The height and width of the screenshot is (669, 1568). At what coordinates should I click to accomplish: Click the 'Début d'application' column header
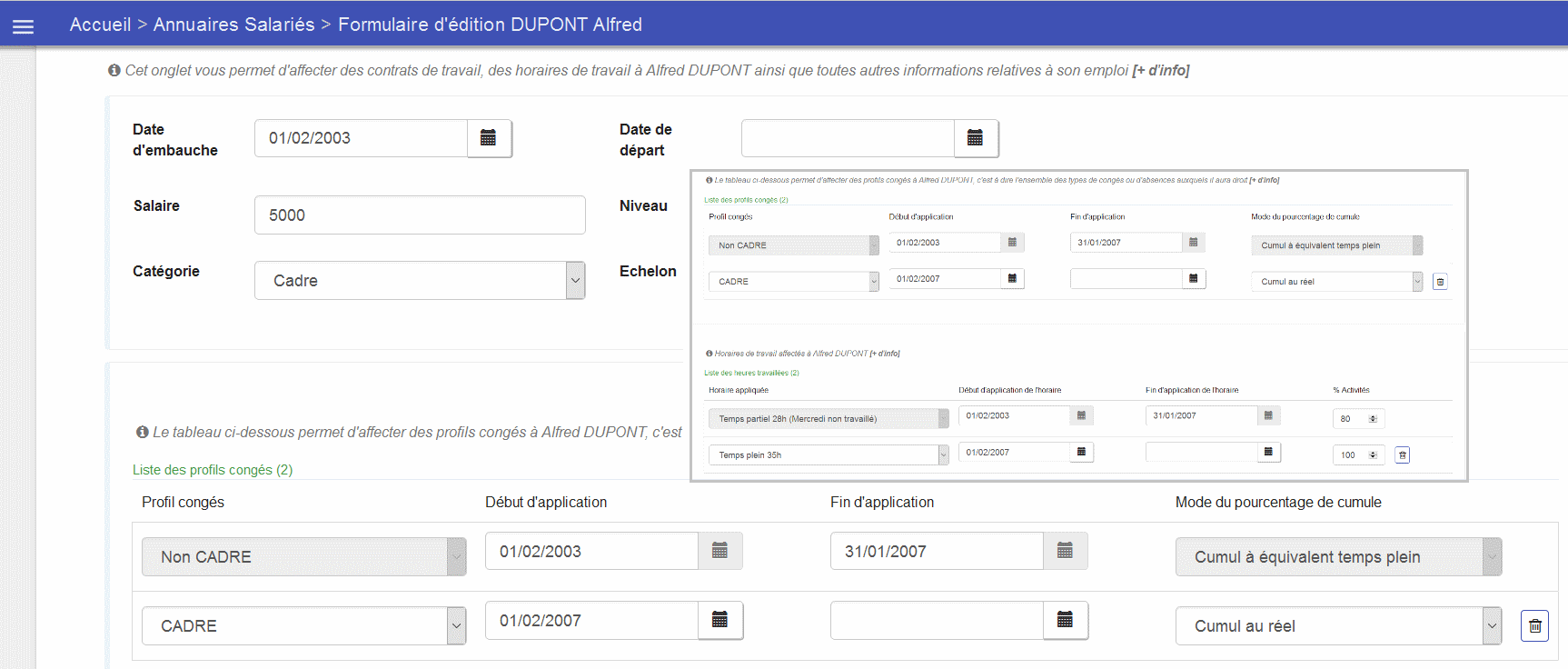click(546, 502)
